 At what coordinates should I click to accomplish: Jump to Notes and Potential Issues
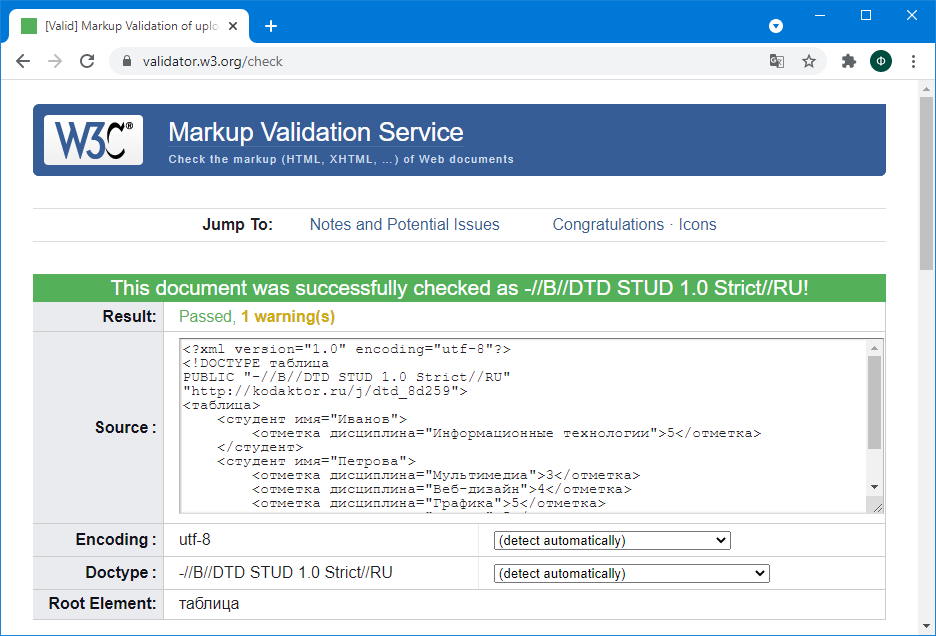pyautogui.click(x=404, y=225)
